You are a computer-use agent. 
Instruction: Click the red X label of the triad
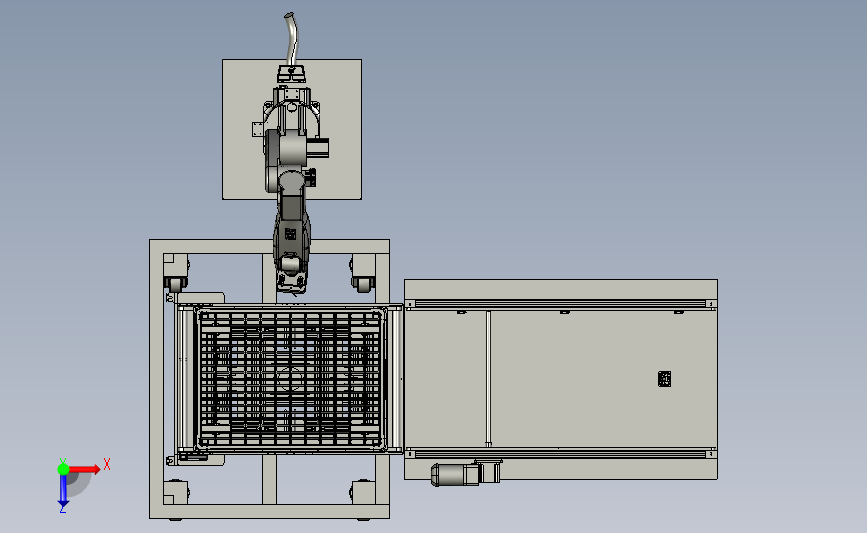107,464
